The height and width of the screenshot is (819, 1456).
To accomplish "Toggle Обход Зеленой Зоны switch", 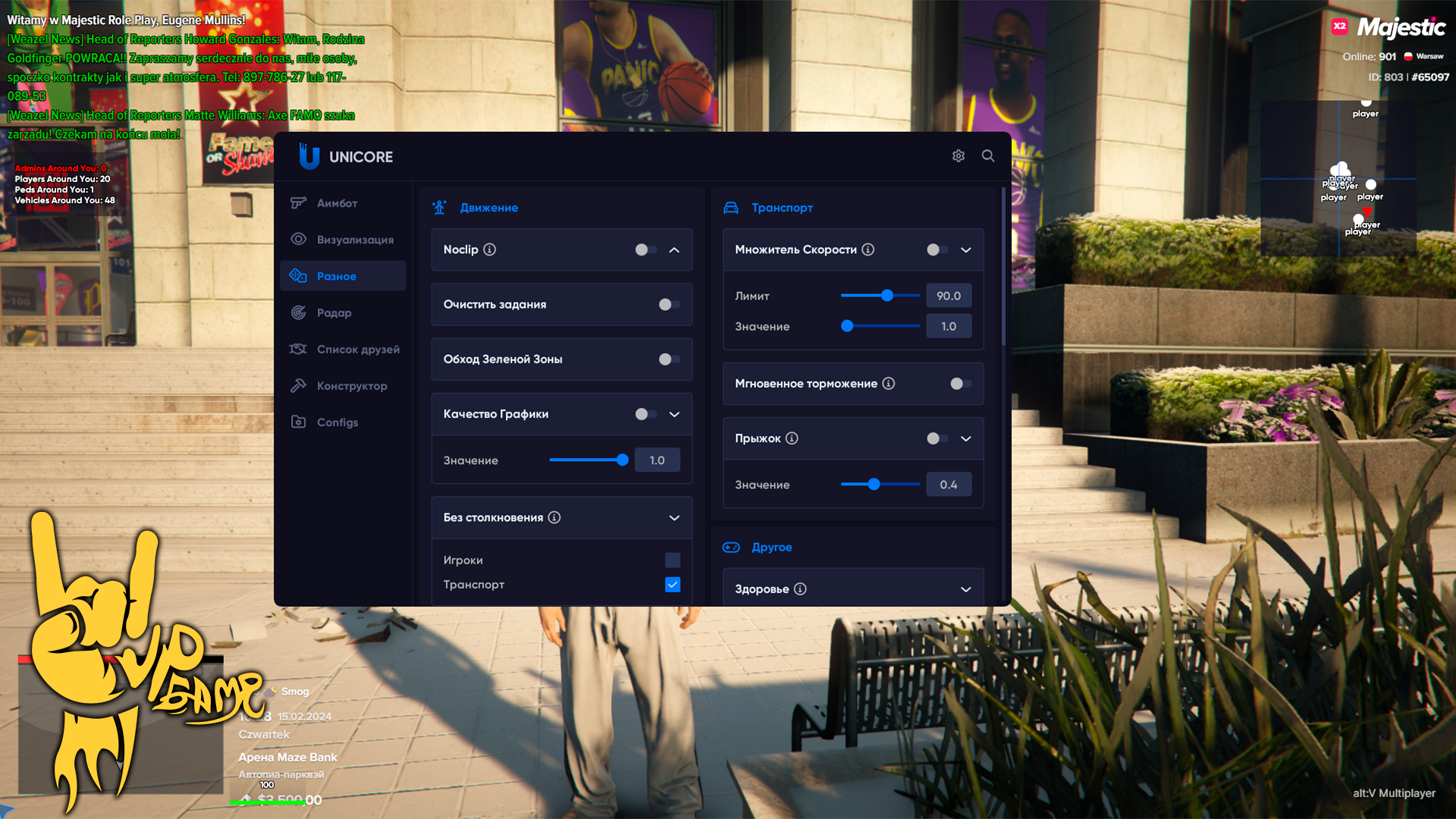I will pos(669,359).
